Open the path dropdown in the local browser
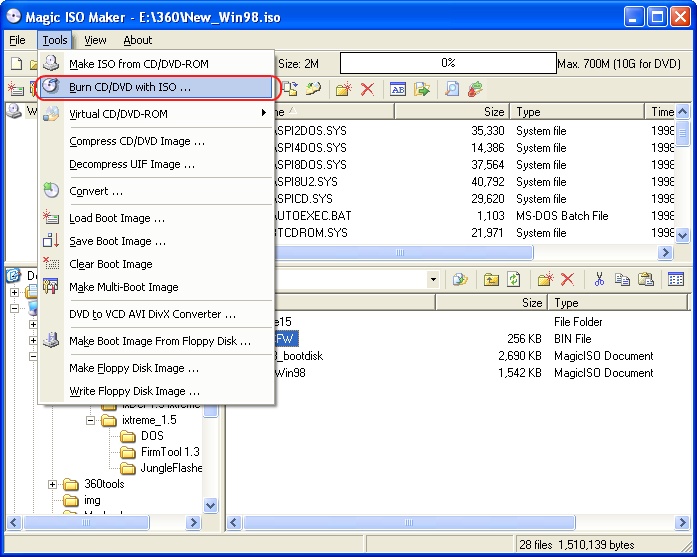 click(x=433, y=280)
